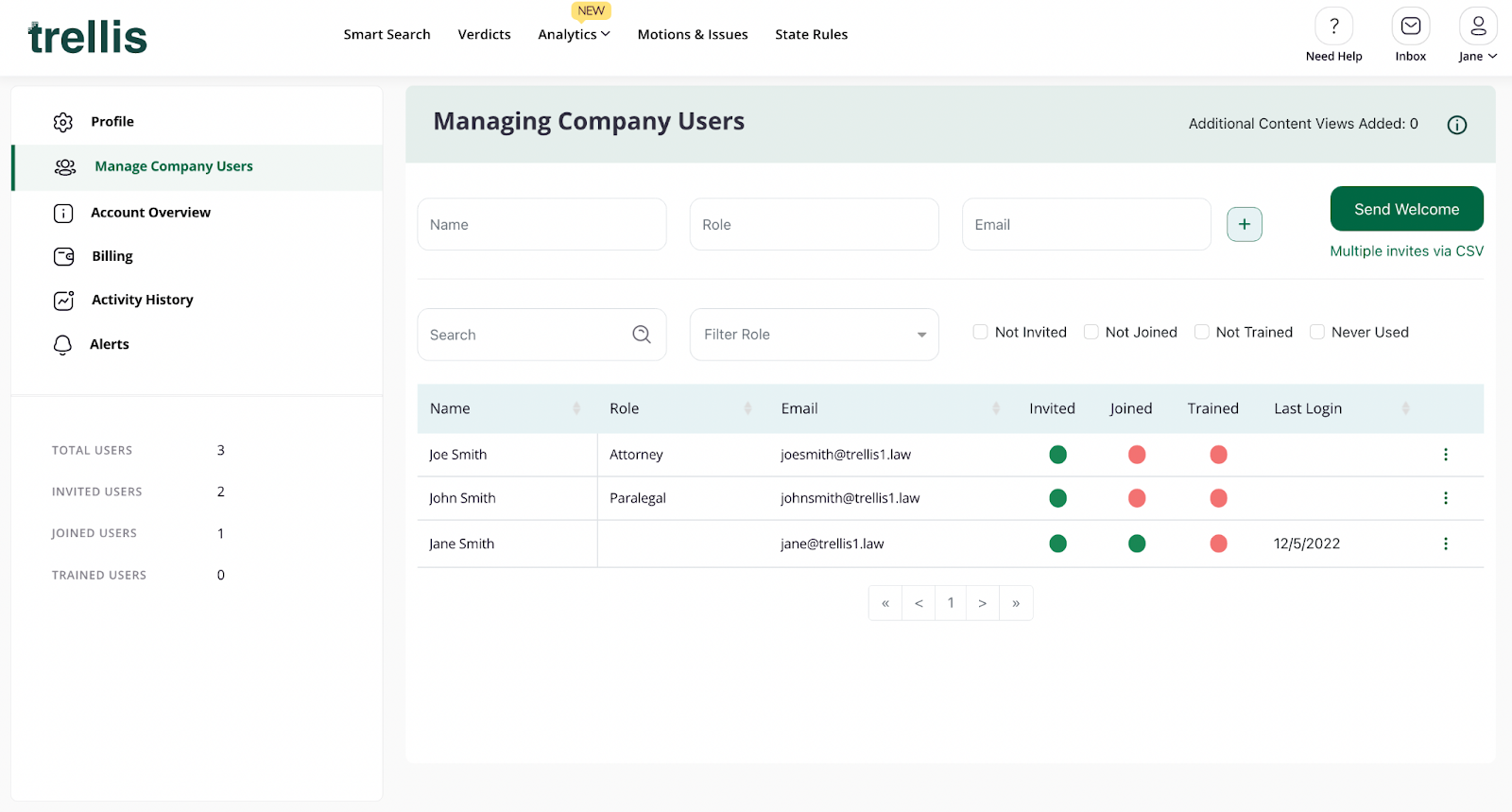1512x812 pixels.
Task: Expand the Jane account chevron
Action: 1492,57
